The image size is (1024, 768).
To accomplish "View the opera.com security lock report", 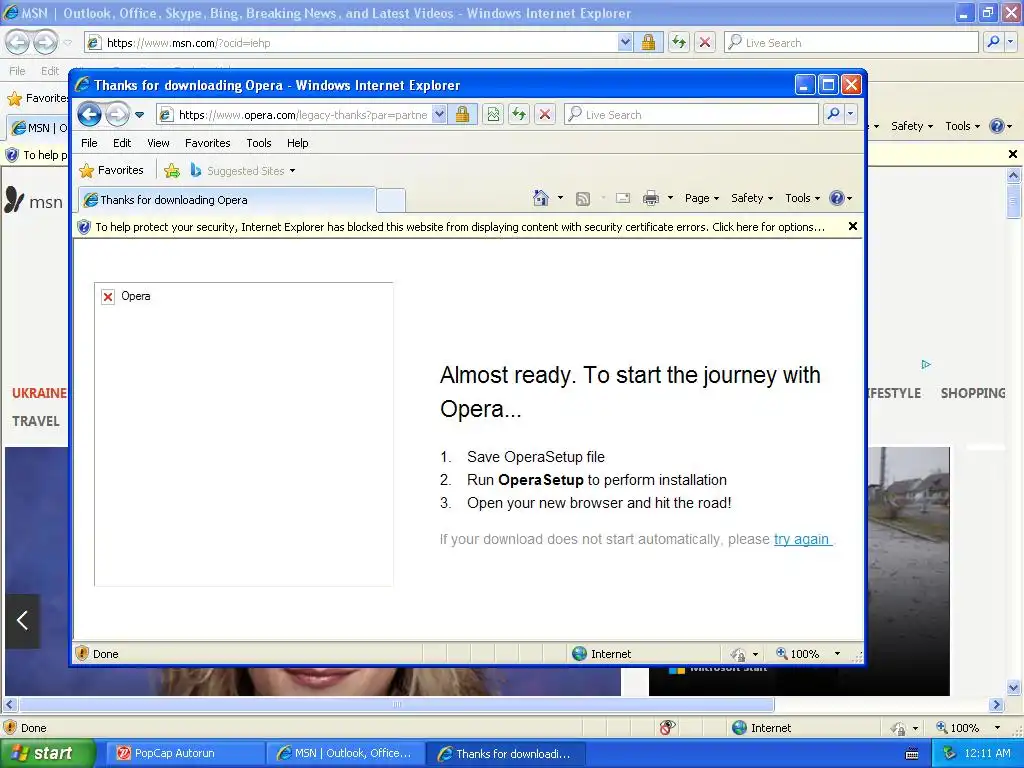I will (x=462, y=115).
